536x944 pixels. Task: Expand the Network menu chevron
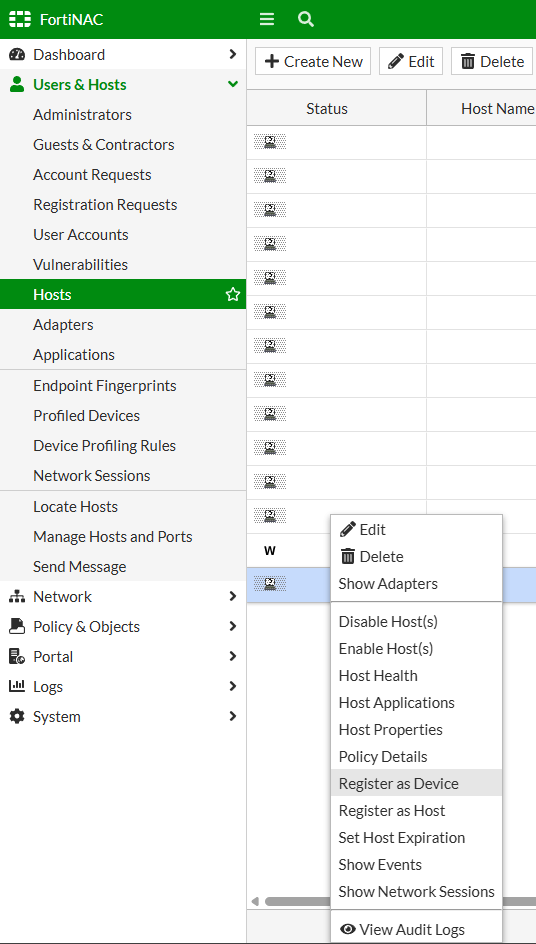point(233,597)
